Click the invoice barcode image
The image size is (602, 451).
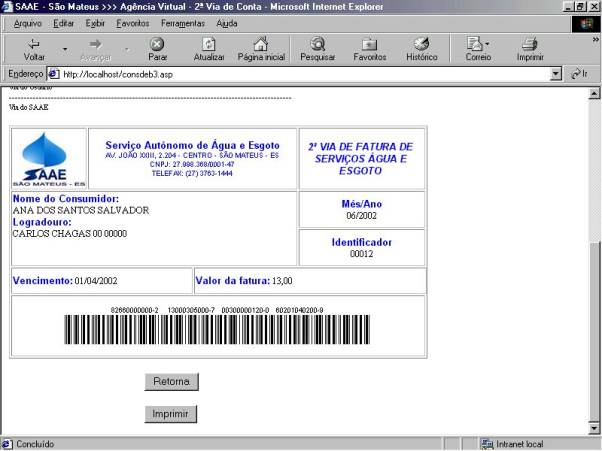point(217,330)
